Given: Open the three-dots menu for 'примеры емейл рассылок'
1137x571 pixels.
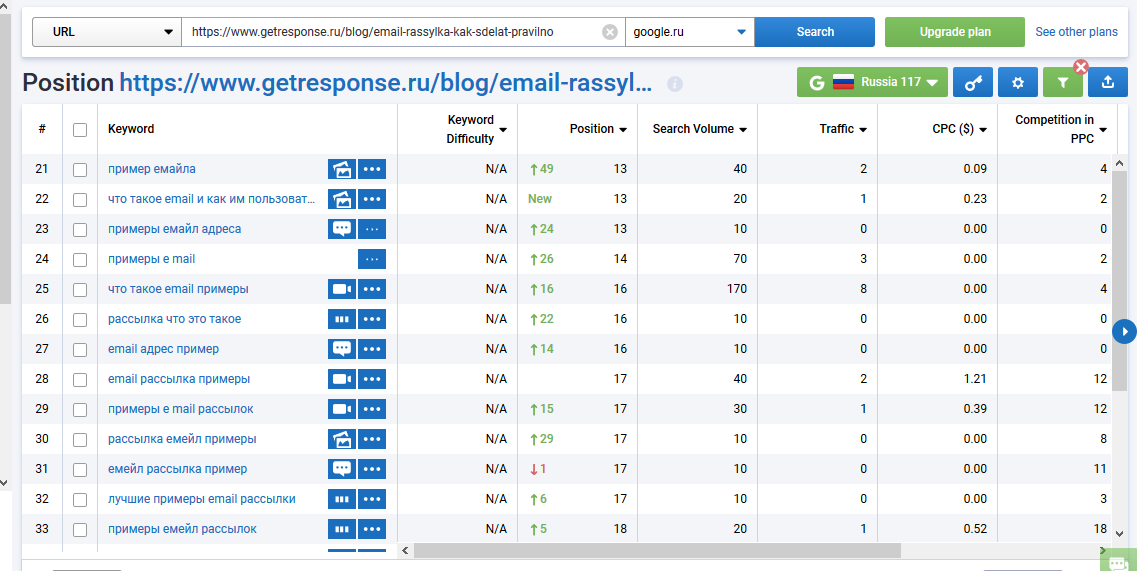Looking at the screenshot, I should point(372,530).
